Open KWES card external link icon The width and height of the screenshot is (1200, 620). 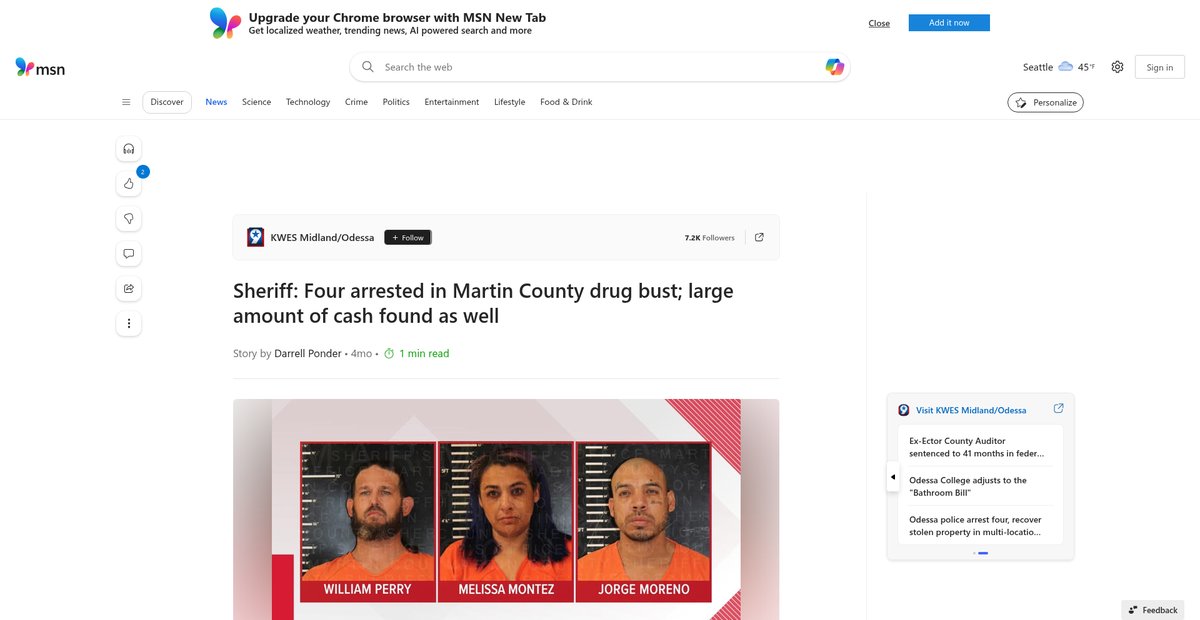coord(1059,409)
